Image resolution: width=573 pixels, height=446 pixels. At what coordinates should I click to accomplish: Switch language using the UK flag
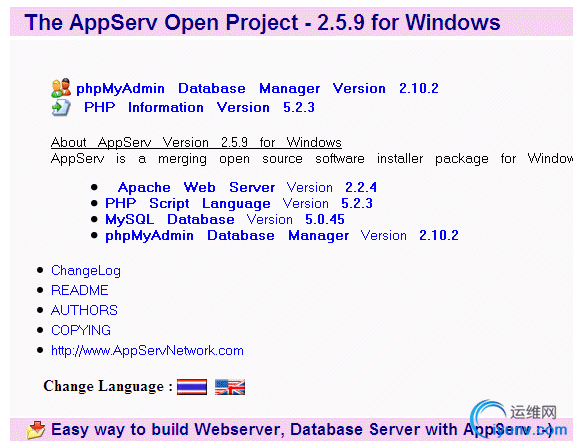[x=230, y=387]
